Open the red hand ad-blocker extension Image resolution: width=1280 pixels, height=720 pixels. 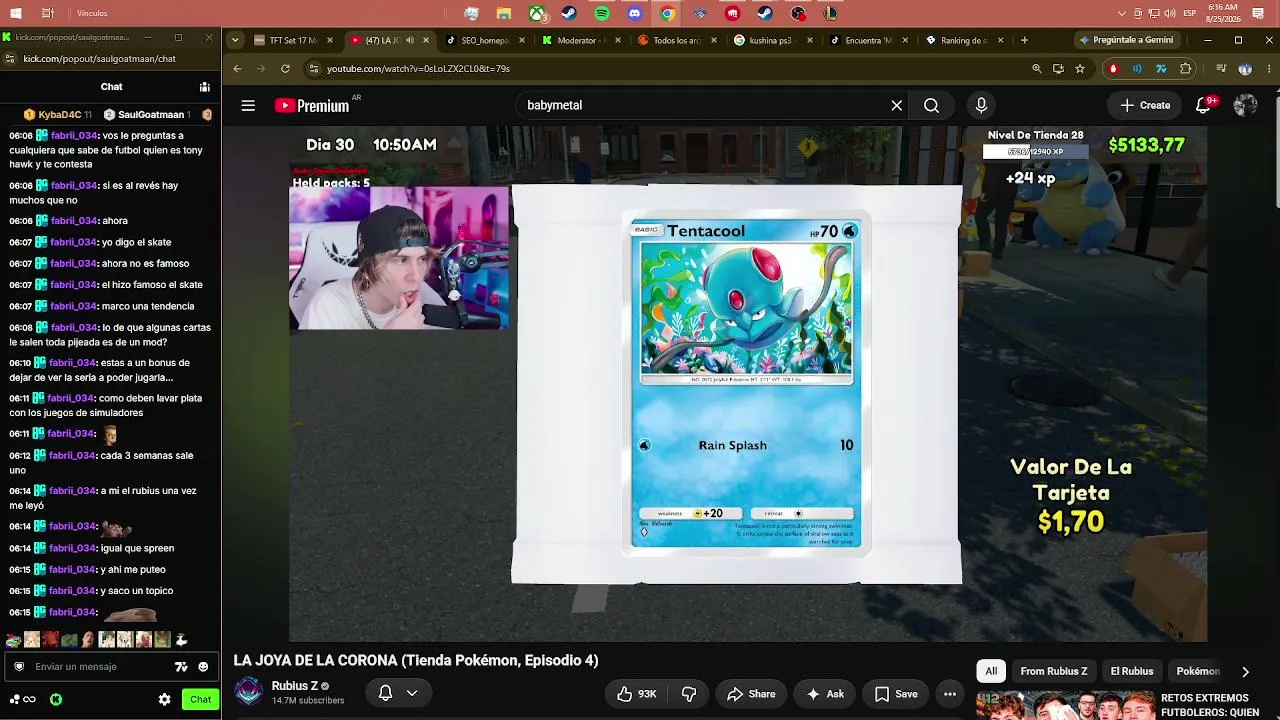point(1113,69)
